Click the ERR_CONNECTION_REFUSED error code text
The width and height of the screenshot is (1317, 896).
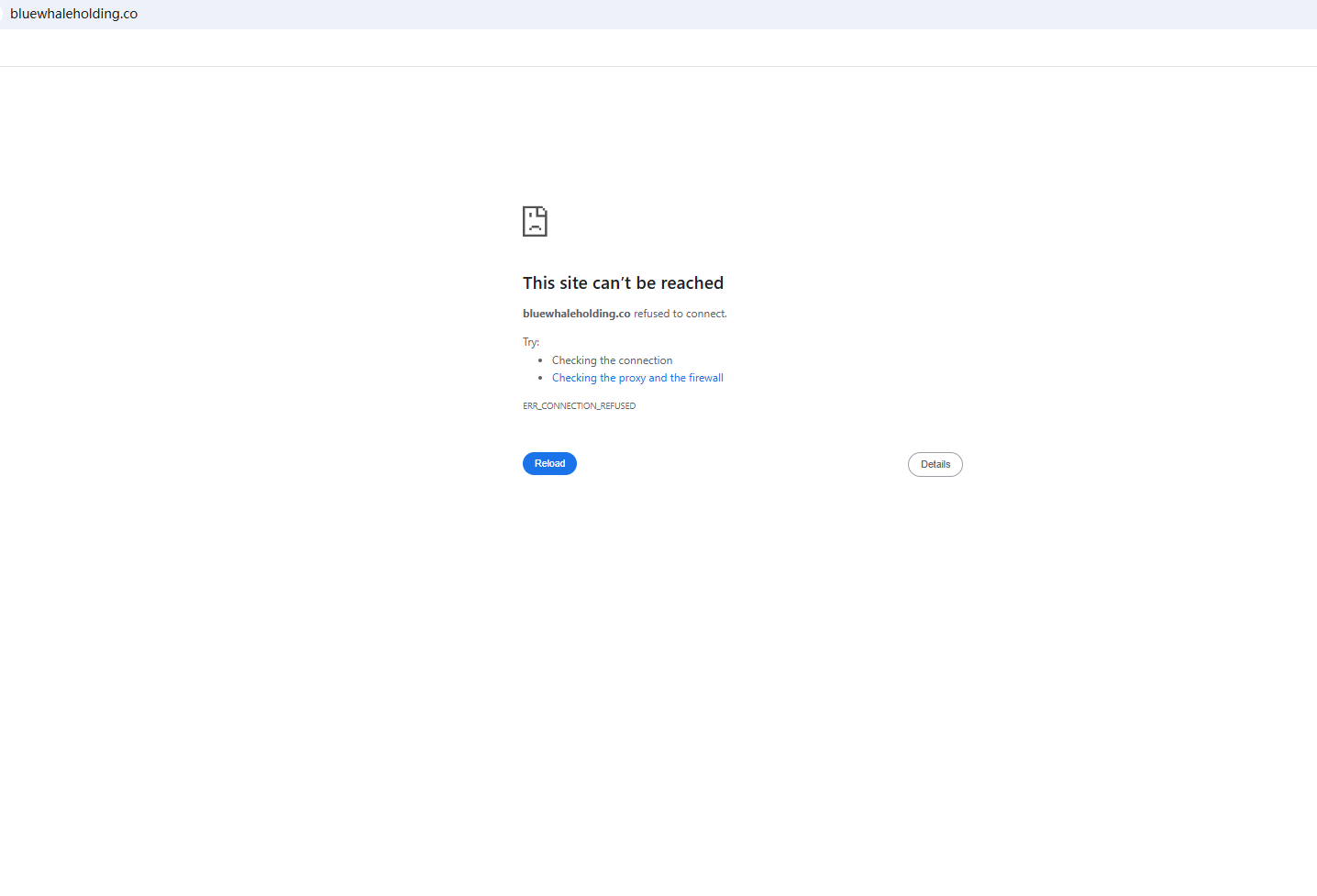[579, 405]
